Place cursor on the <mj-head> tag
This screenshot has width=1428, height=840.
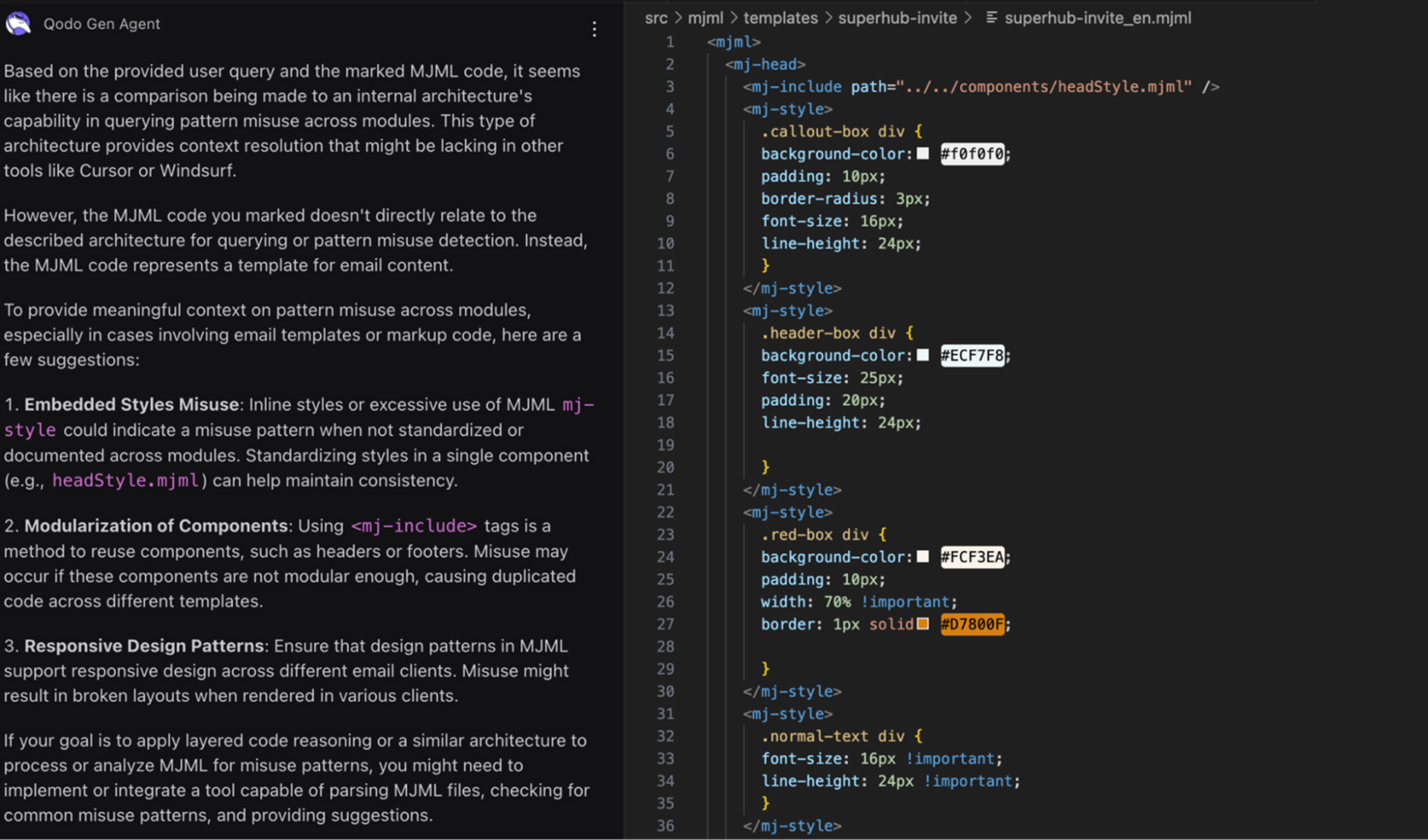click(765, 64)
